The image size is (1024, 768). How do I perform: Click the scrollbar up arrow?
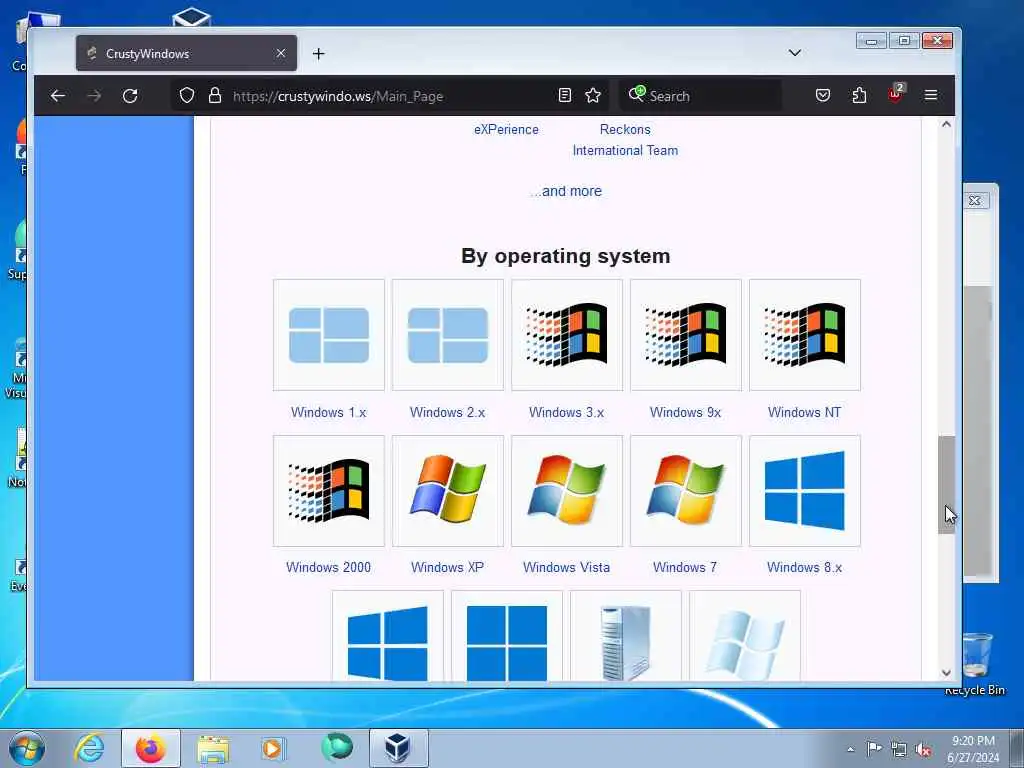point(946,124)
